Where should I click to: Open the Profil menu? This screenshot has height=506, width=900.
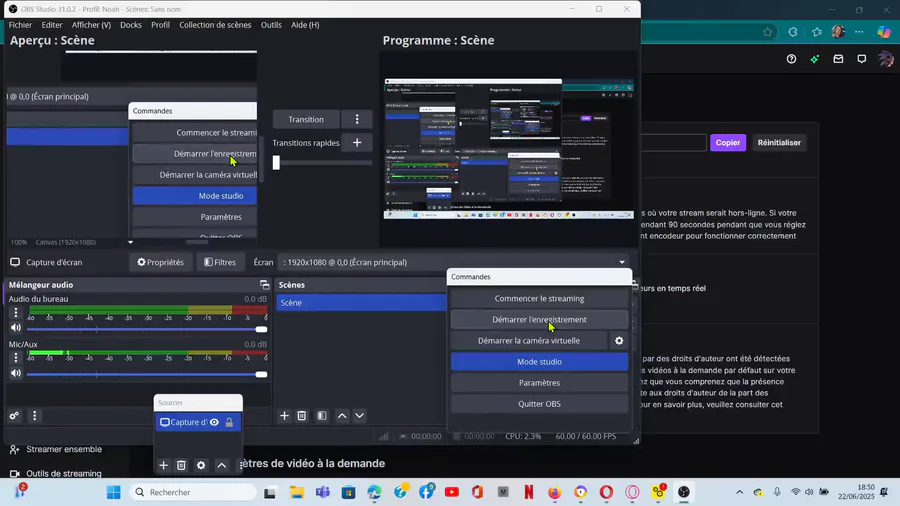pos(160,25)
